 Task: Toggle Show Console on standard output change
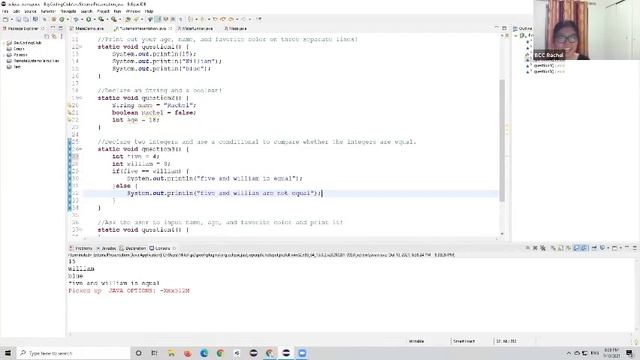(576, 248)
